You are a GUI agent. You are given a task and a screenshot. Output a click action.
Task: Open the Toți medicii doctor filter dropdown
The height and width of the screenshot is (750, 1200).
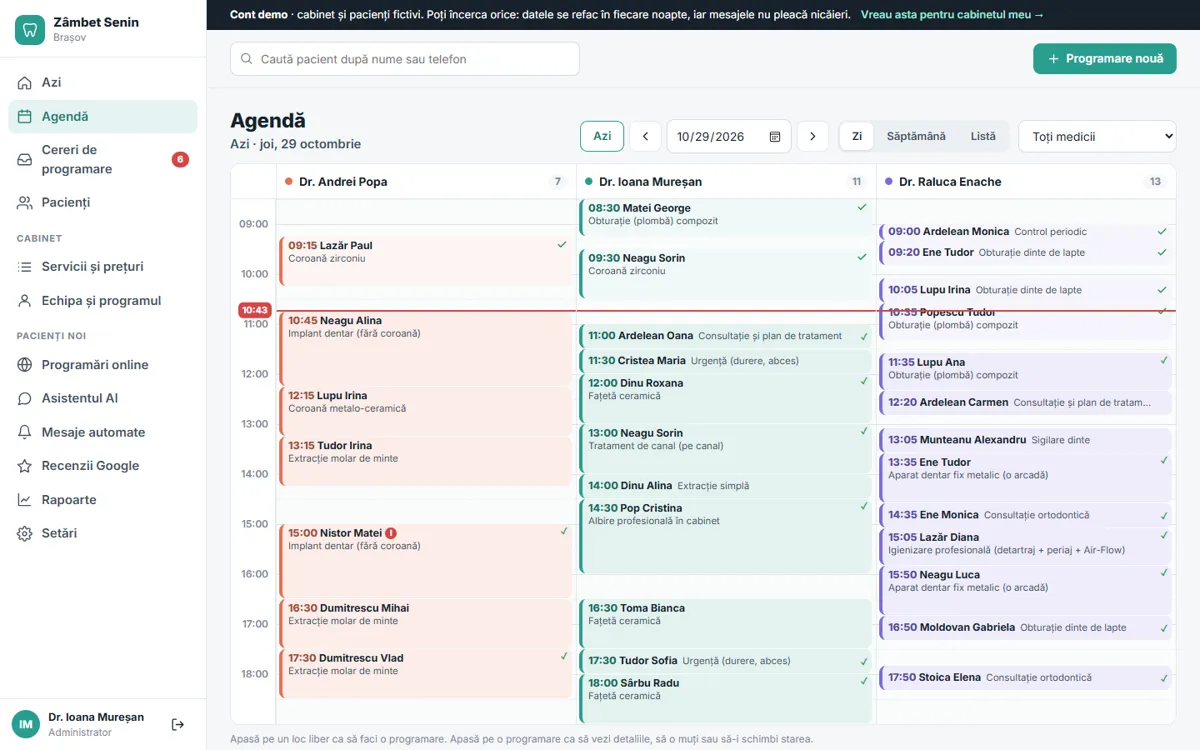pyautogui.click(x=1097, y=137)
